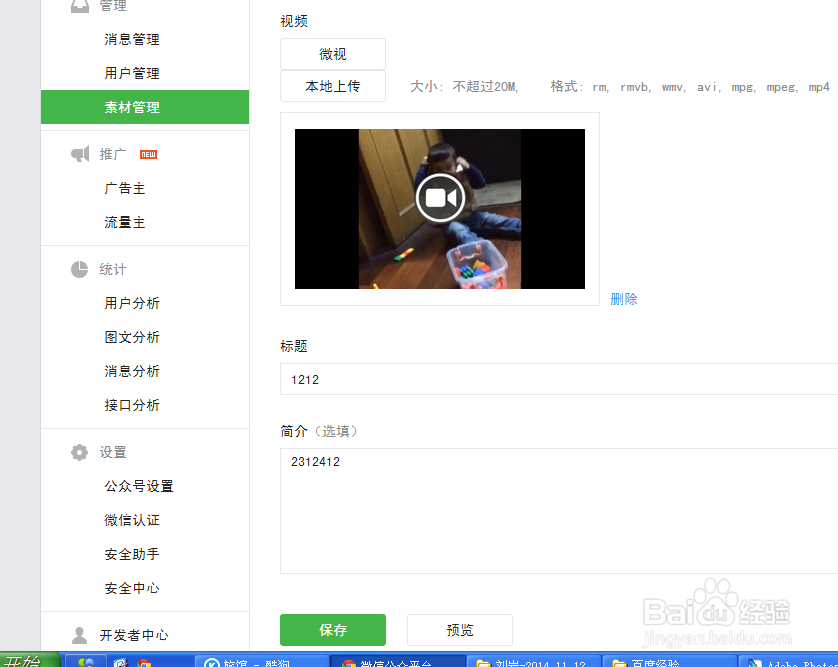Select 消息管理 in the sidebar
The height and width of the screenshot is (667, 838).
click(x=132, y=39)
